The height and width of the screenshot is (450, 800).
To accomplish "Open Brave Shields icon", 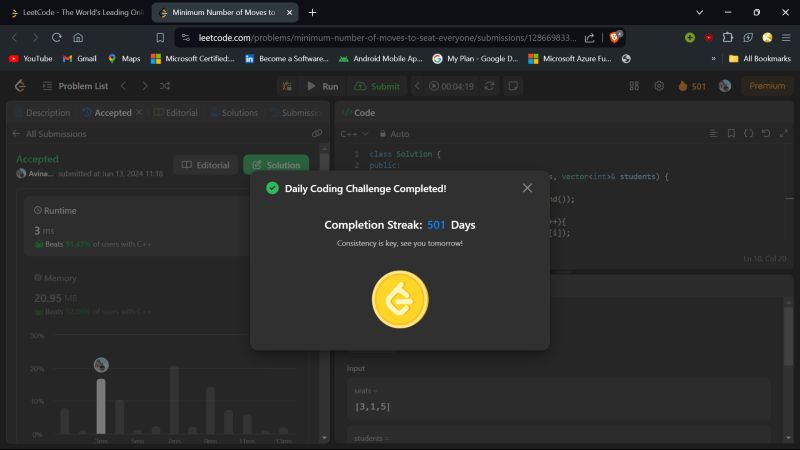I will [x=615, y=37].
